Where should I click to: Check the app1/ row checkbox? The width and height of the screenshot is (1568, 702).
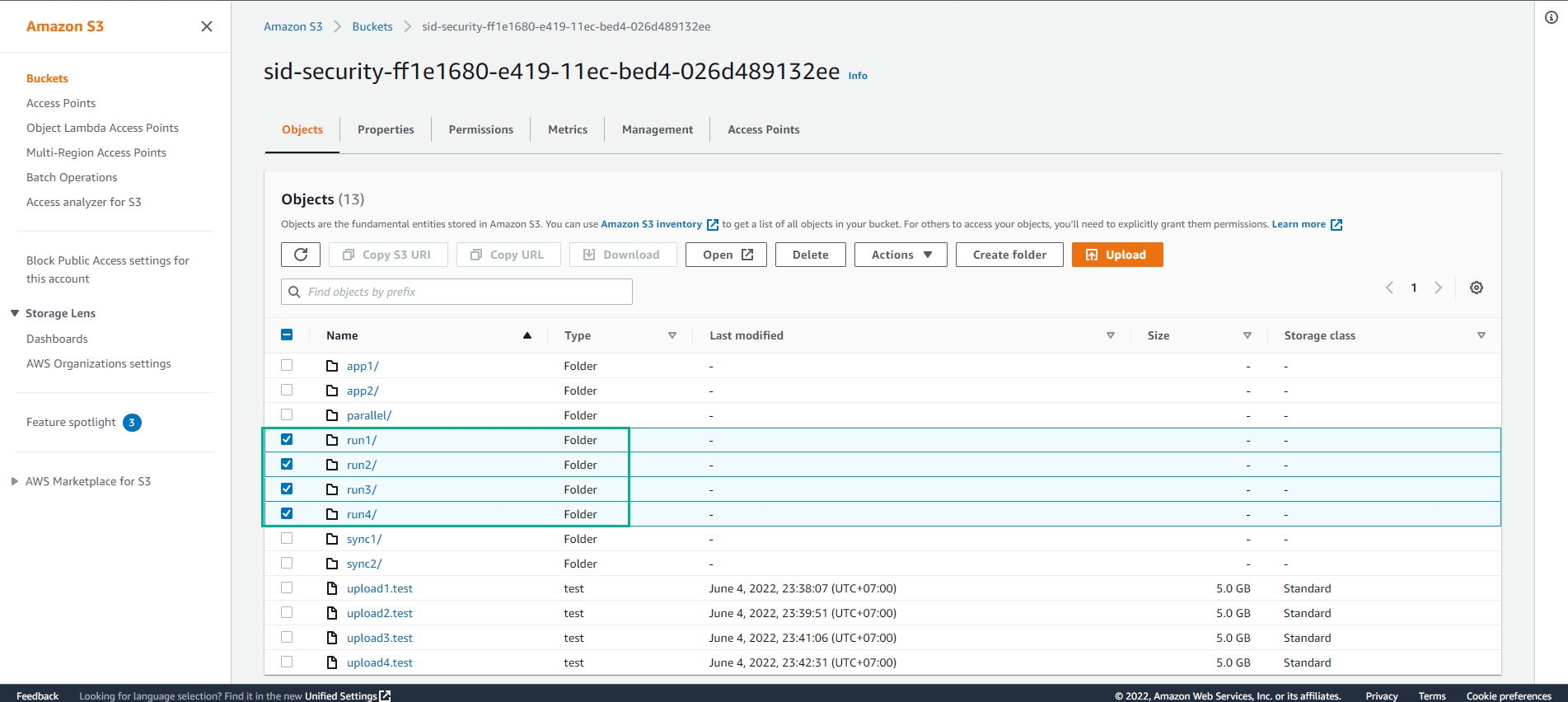[287, 365]
